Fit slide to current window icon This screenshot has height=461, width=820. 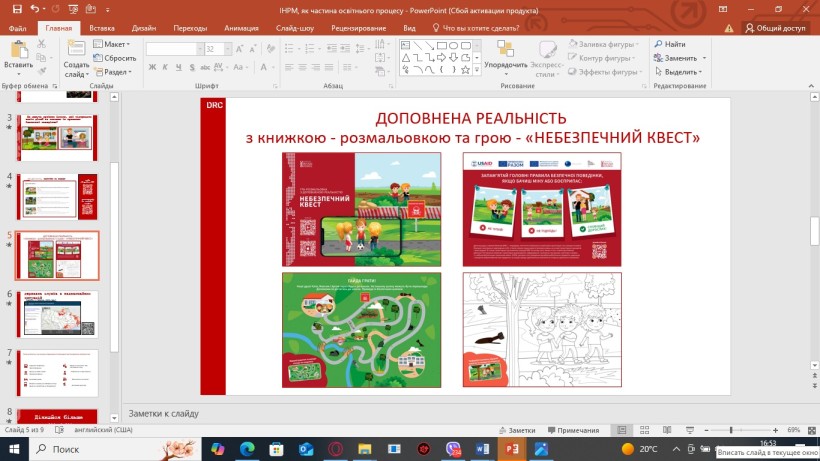click(x=812, y=430)
